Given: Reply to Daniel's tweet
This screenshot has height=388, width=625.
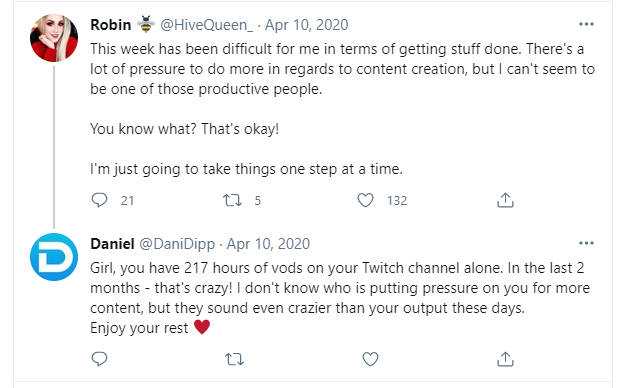Looking at the screenshot, I should (x=99, y=359).
